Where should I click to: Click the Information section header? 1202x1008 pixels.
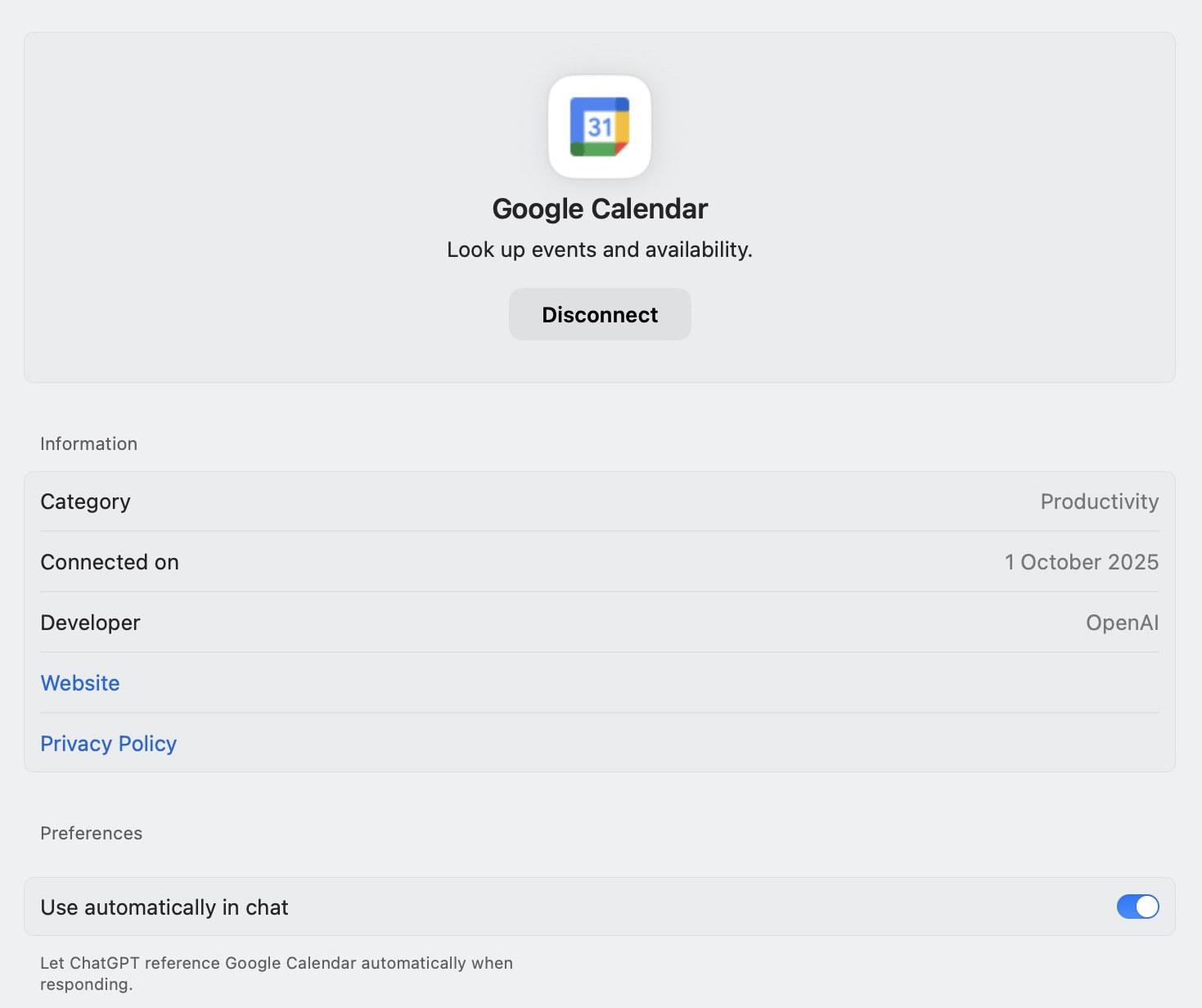(88, 443)
